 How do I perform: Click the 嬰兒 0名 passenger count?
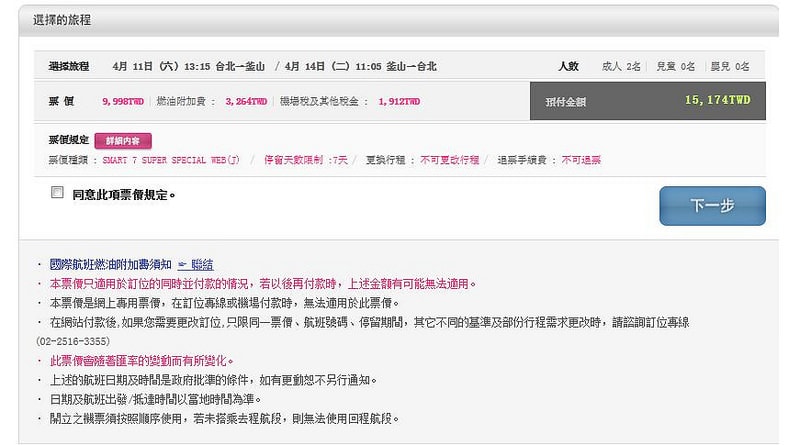pos(729,67)
